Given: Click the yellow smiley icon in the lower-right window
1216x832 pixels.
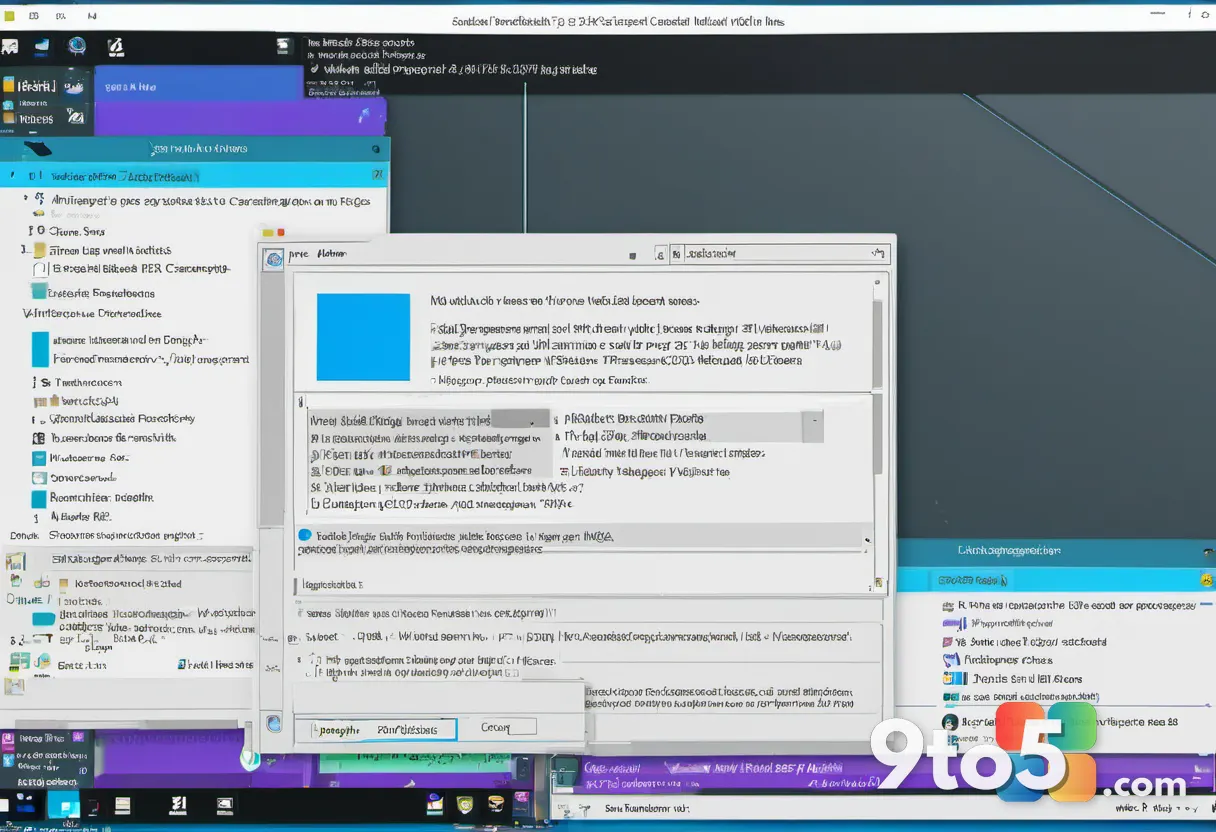Looking at the screenshot, I should pos(1207,580).
